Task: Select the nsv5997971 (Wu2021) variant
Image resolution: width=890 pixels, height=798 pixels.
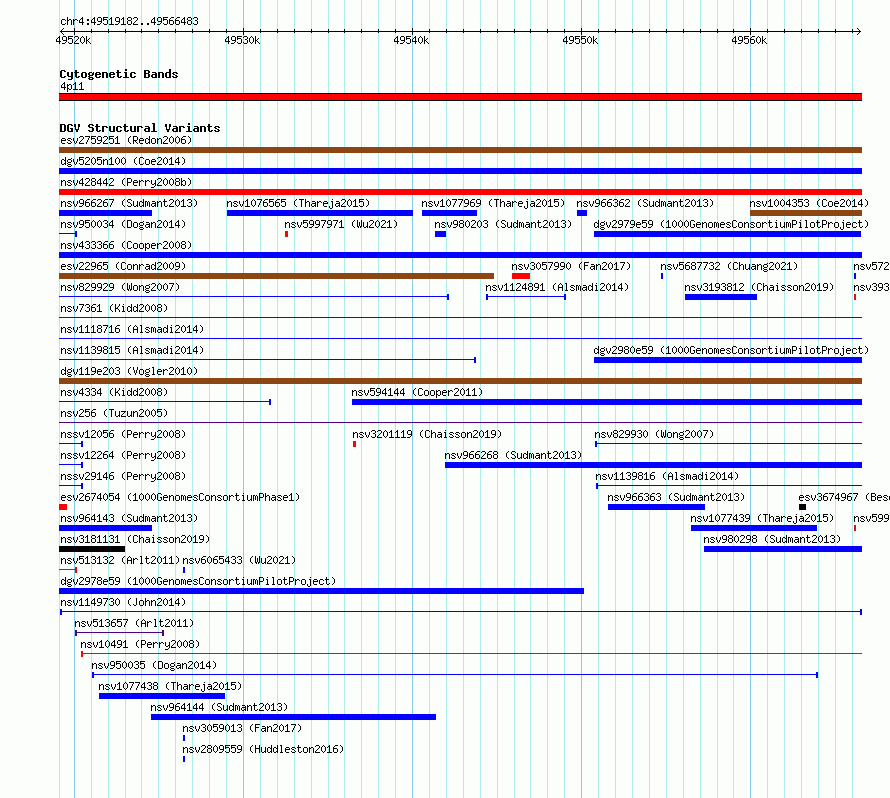Action: point(287,234)
